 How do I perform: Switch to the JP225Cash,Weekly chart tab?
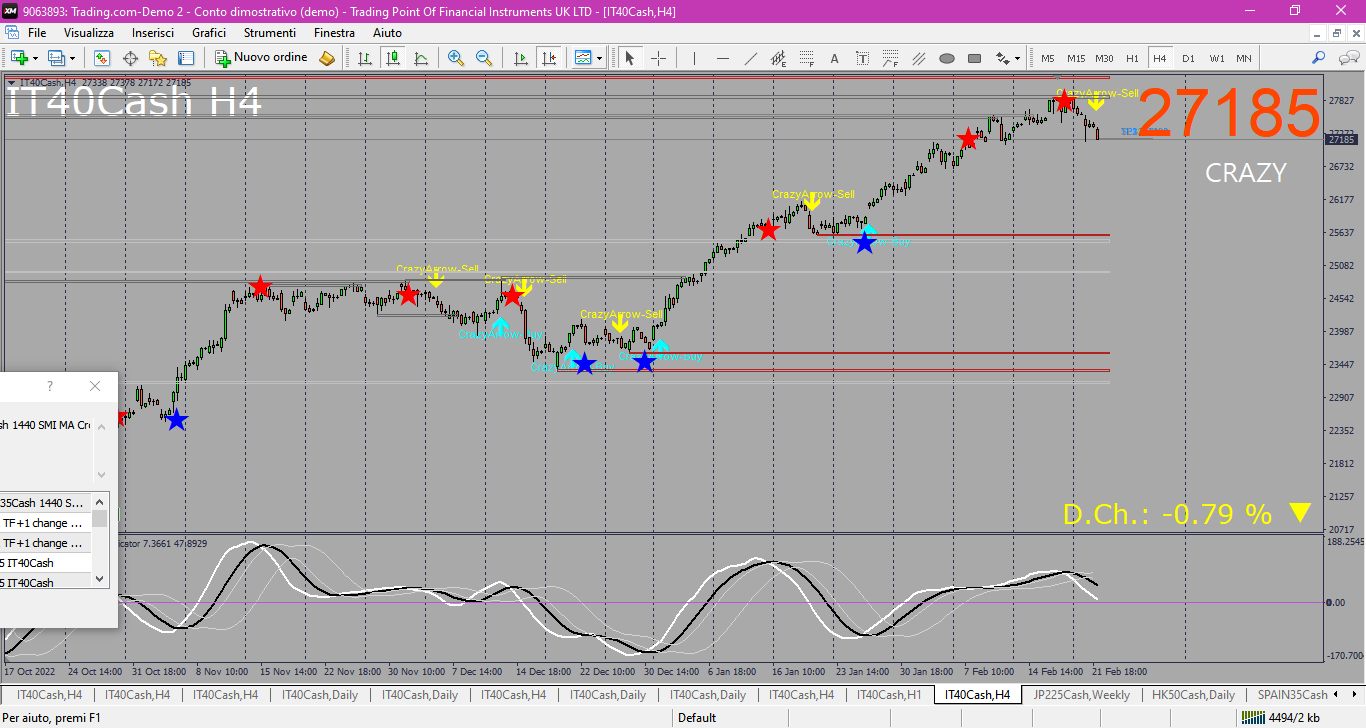pyautogui.click(x=1082, y=694)
